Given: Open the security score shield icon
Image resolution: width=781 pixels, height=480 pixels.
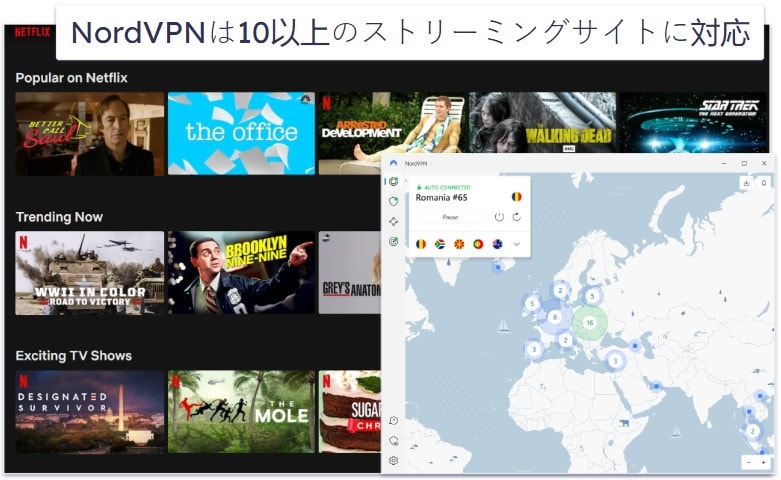Looking at the screenshot, I should [393, 441].
